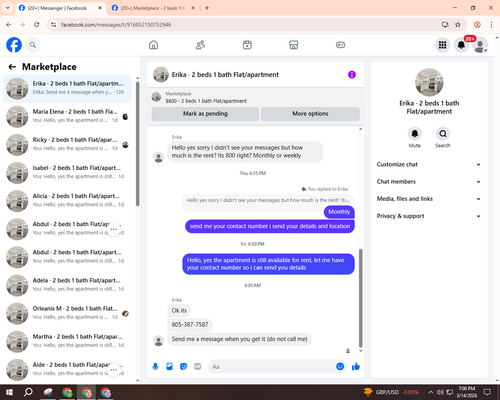Go back with the browser back arrow
Viewport: 500px width, 400px height.
click(x=9, y=25)
